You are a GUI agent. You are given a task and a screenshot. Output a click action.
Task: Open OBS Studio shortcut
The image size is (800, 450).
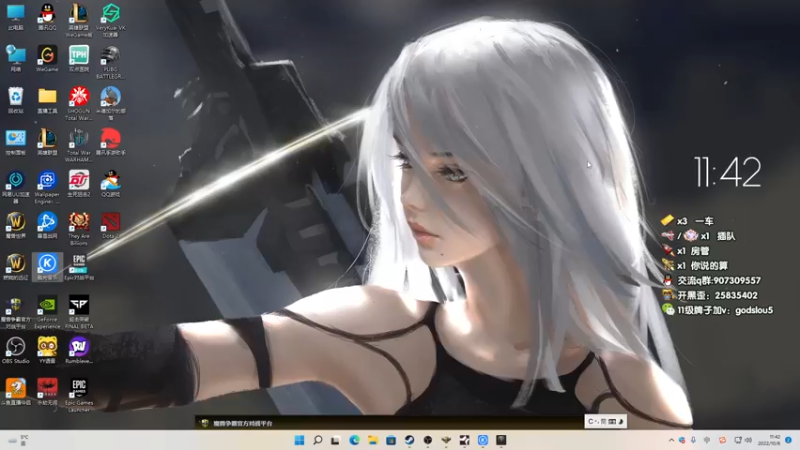(x=16, y=350)
